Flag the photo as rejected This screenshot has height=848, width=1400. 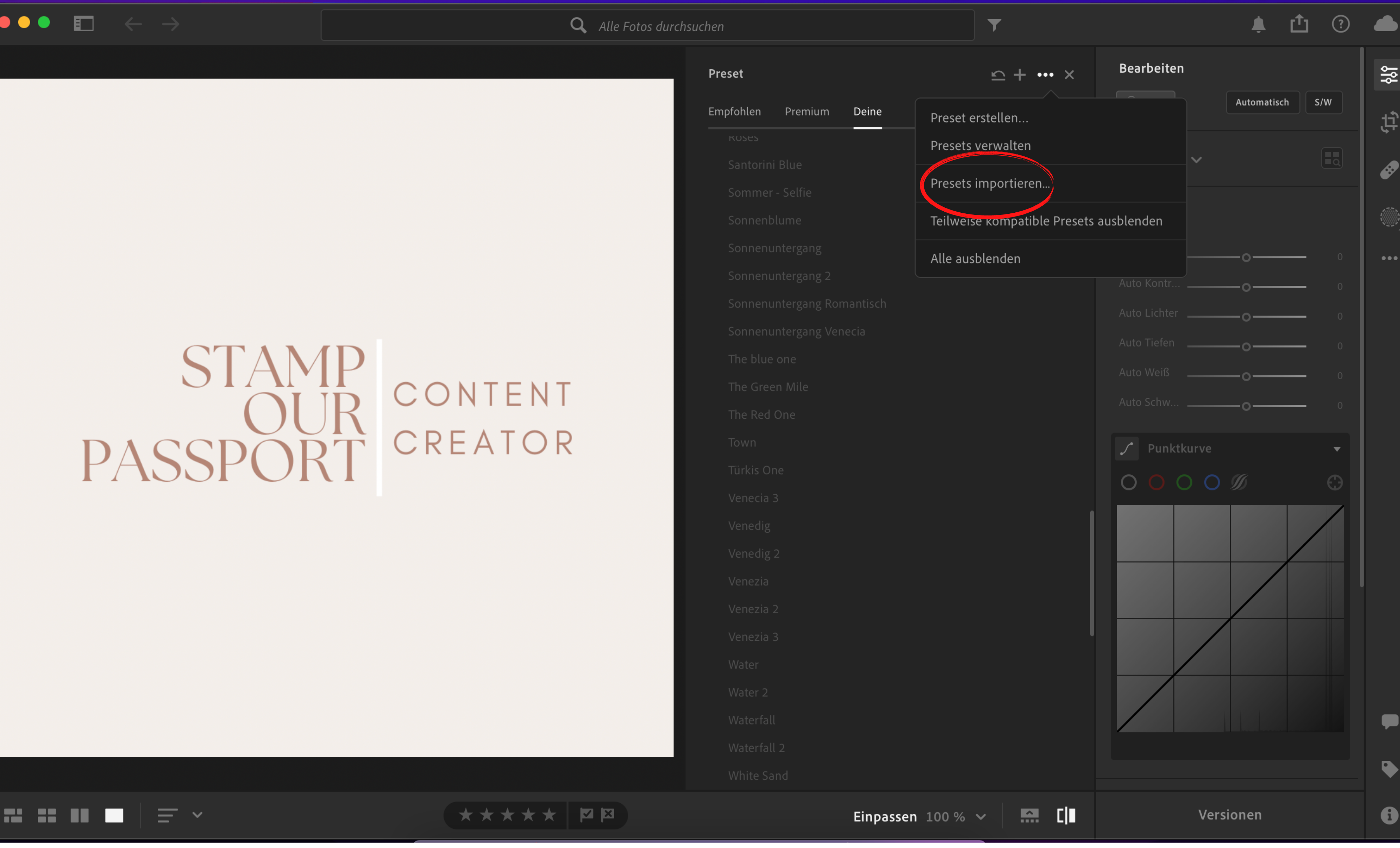[608, 815]
